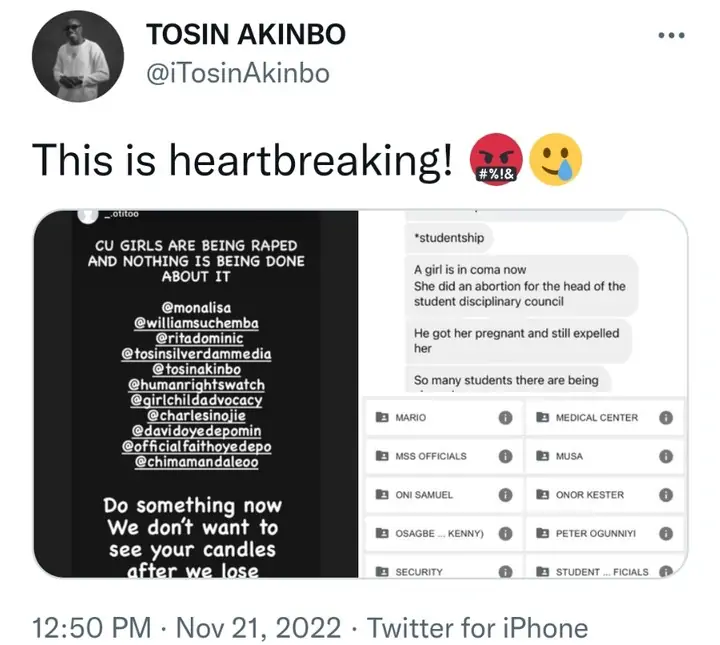This screenshot has height=645, width=720.
Task: Open the tweet's three-dot more options menu
Action: [670, 36]
